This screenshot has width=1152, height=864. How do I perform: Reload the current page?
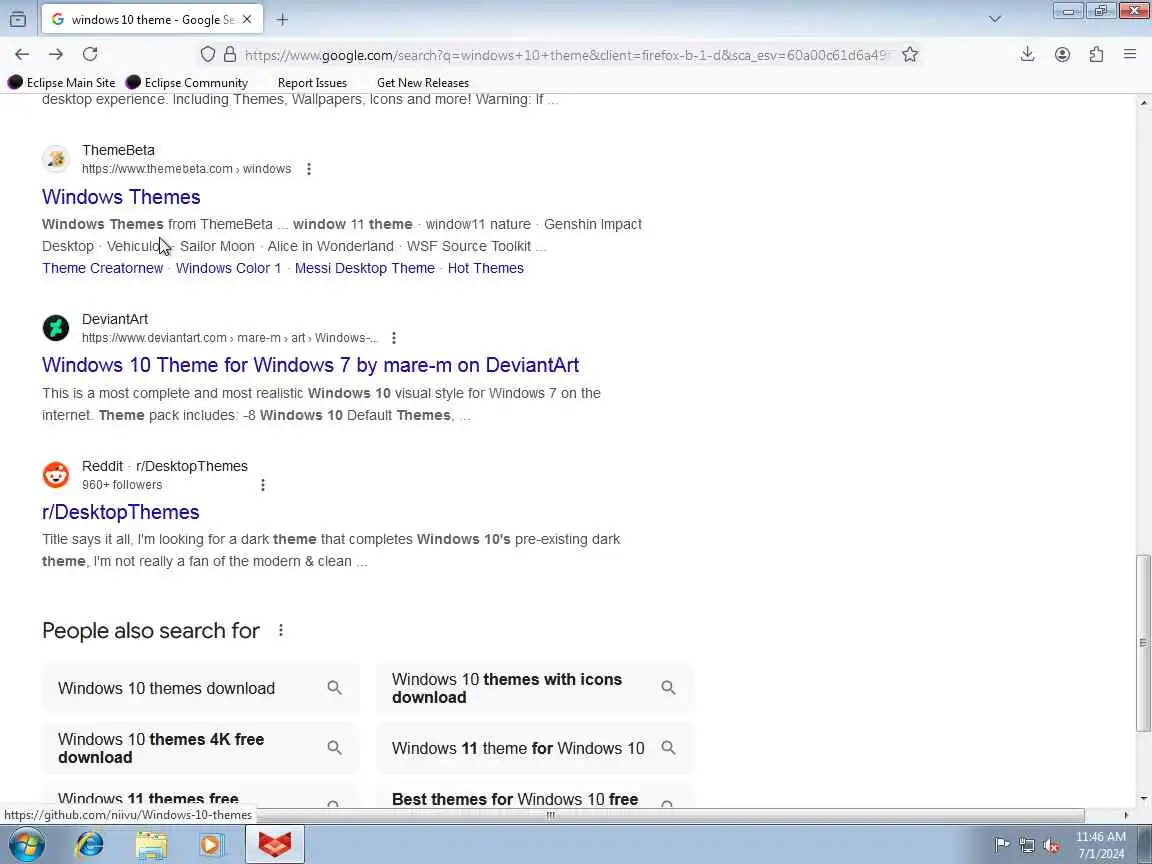(90, 54)
